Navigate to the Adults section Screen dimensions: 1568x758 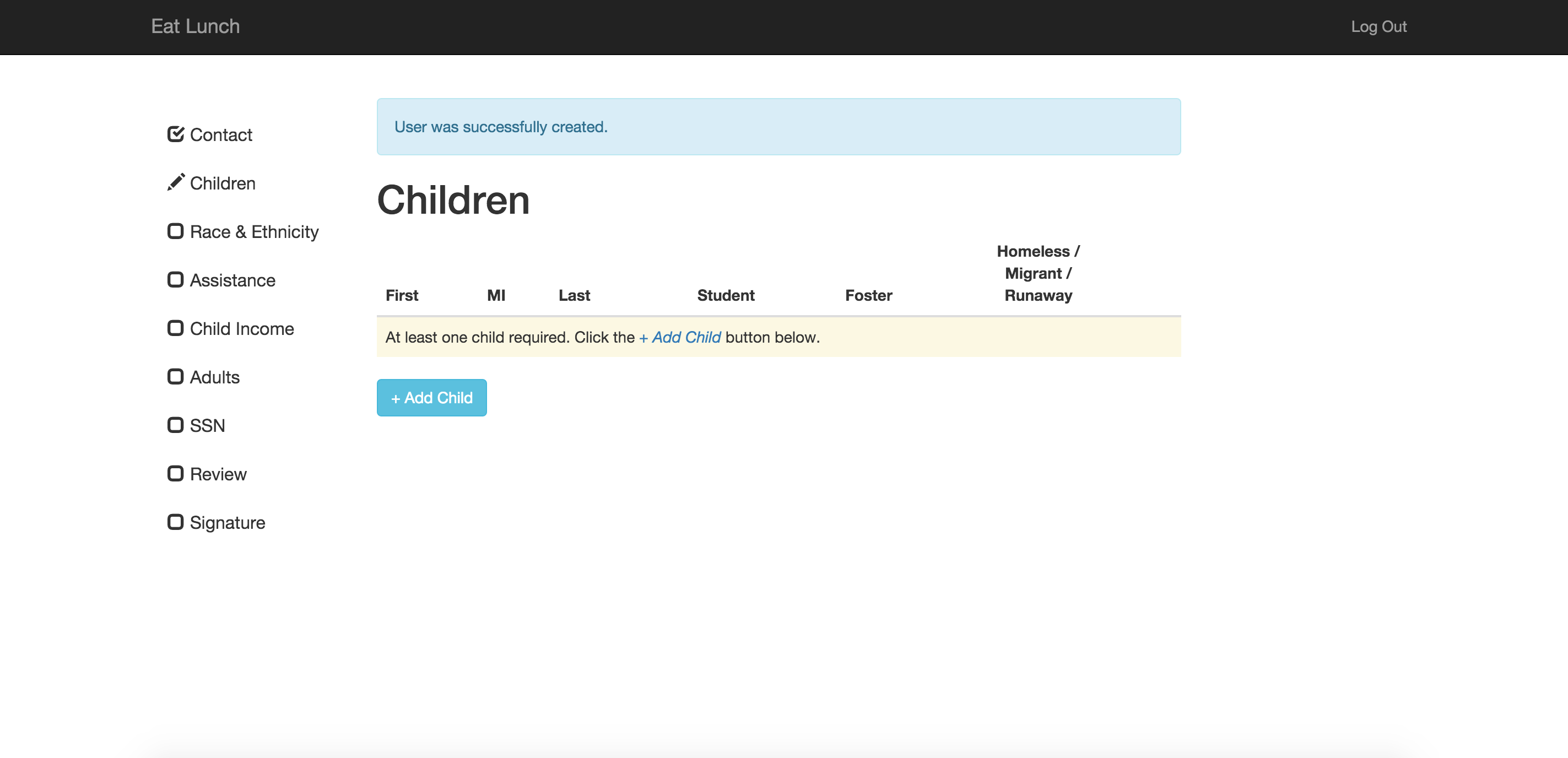(214, 377)
